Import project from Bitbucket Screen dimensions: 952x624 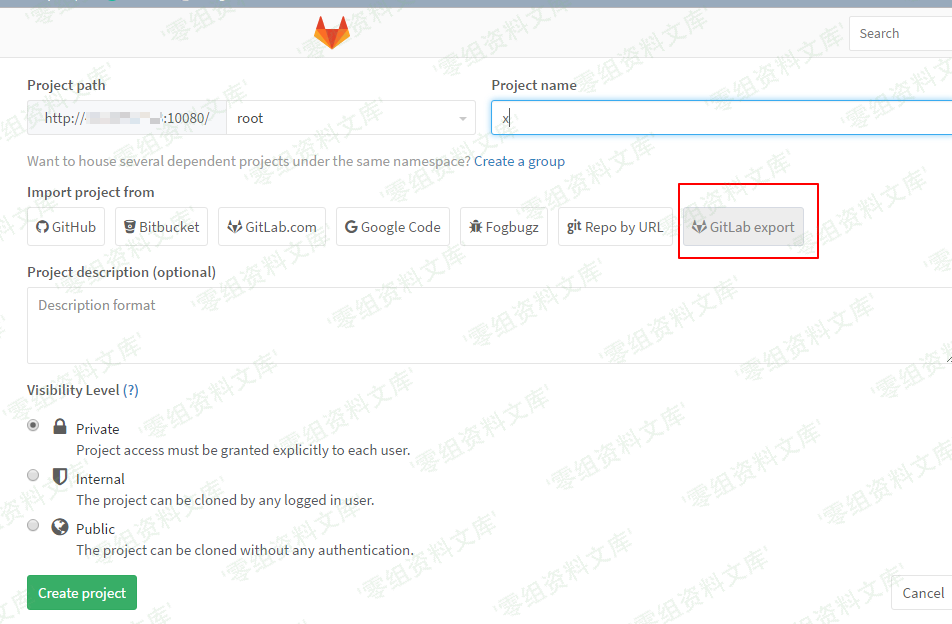coord(161,227)
